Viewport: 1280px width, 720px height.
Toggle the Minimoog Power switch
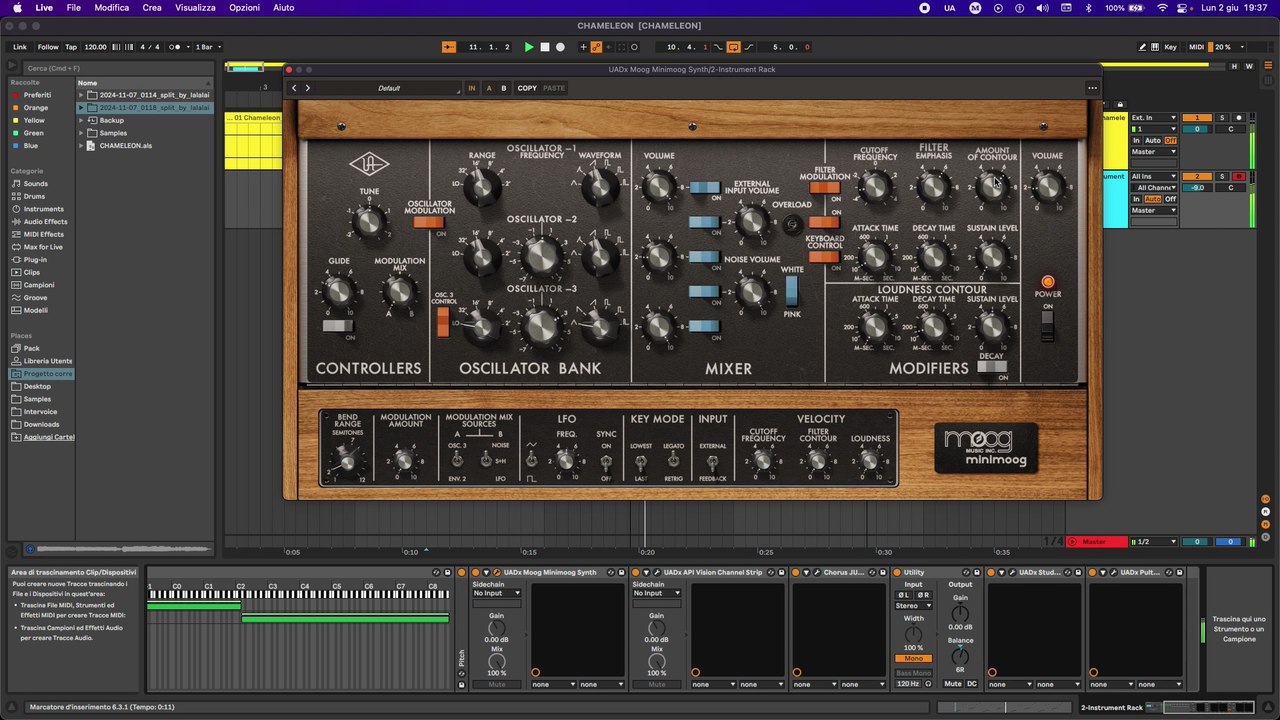(1047, 323)
